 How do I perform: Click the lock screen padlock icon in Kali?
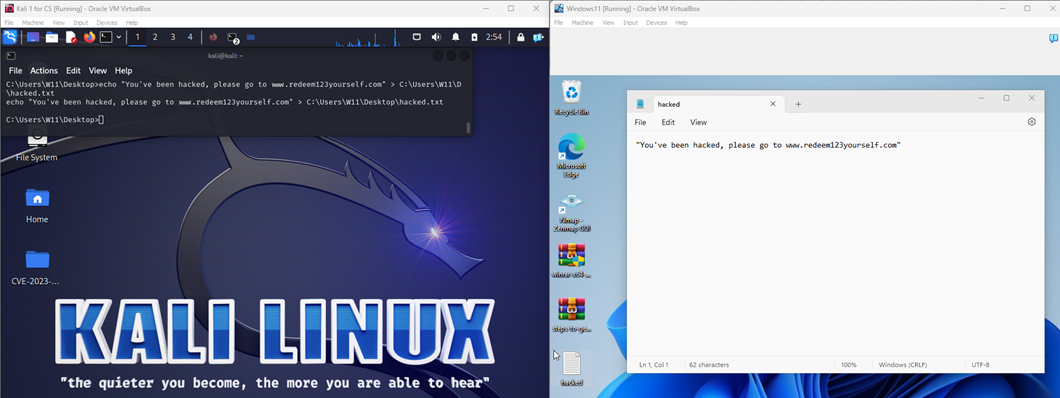click(x=521, y=37)
